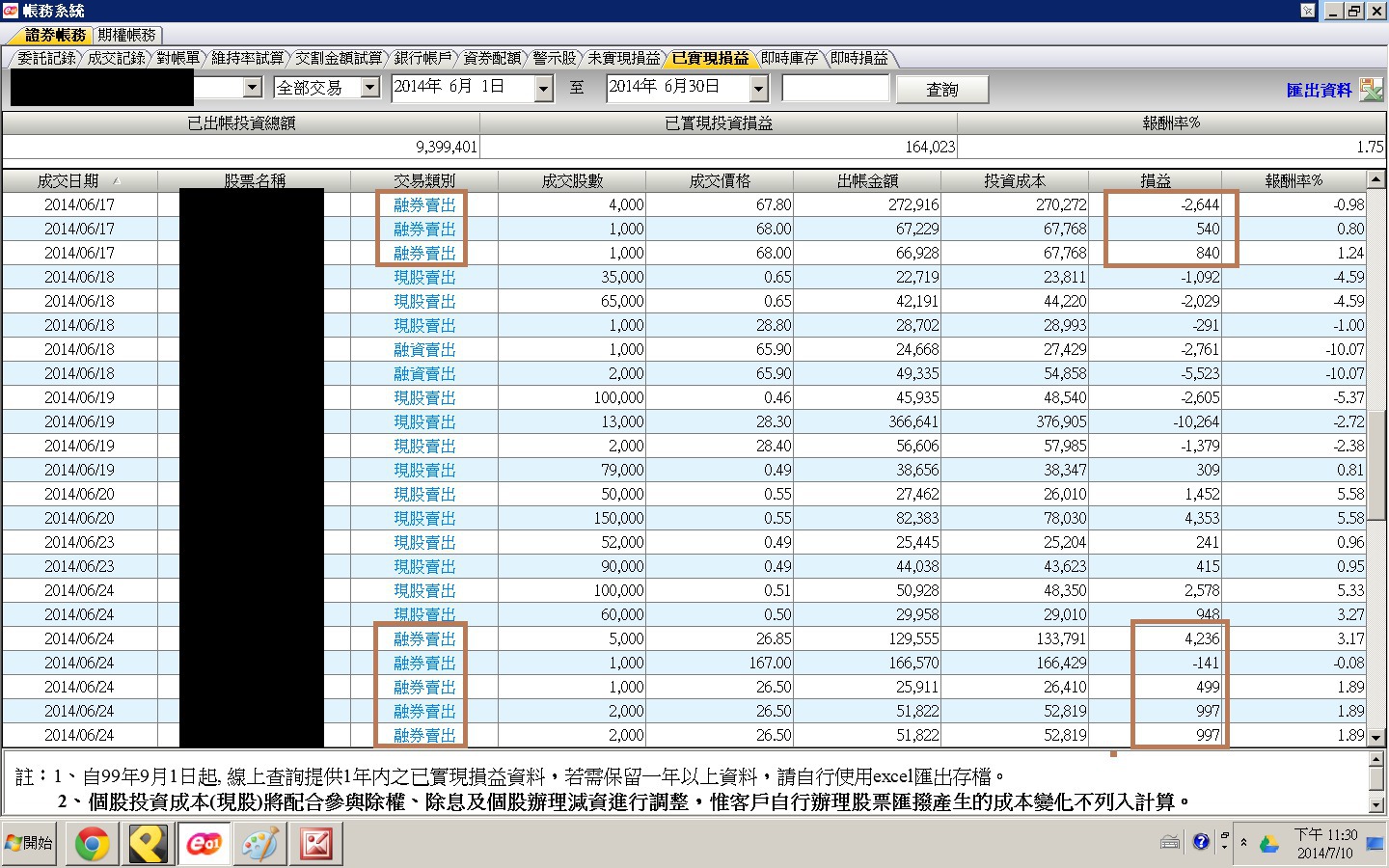Launch the Paint palette icon in taskbar
Viewport: 1389px width, 868px height.
coord(259,844)
